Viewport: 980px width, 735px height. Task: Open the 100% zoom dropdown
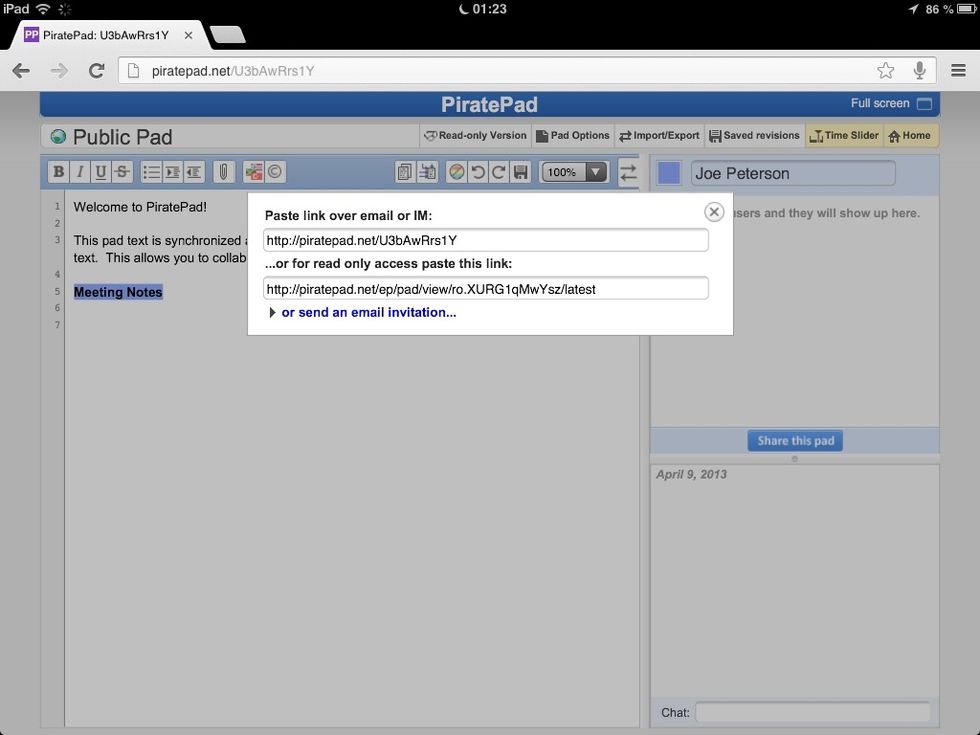[x=574, y=172]
